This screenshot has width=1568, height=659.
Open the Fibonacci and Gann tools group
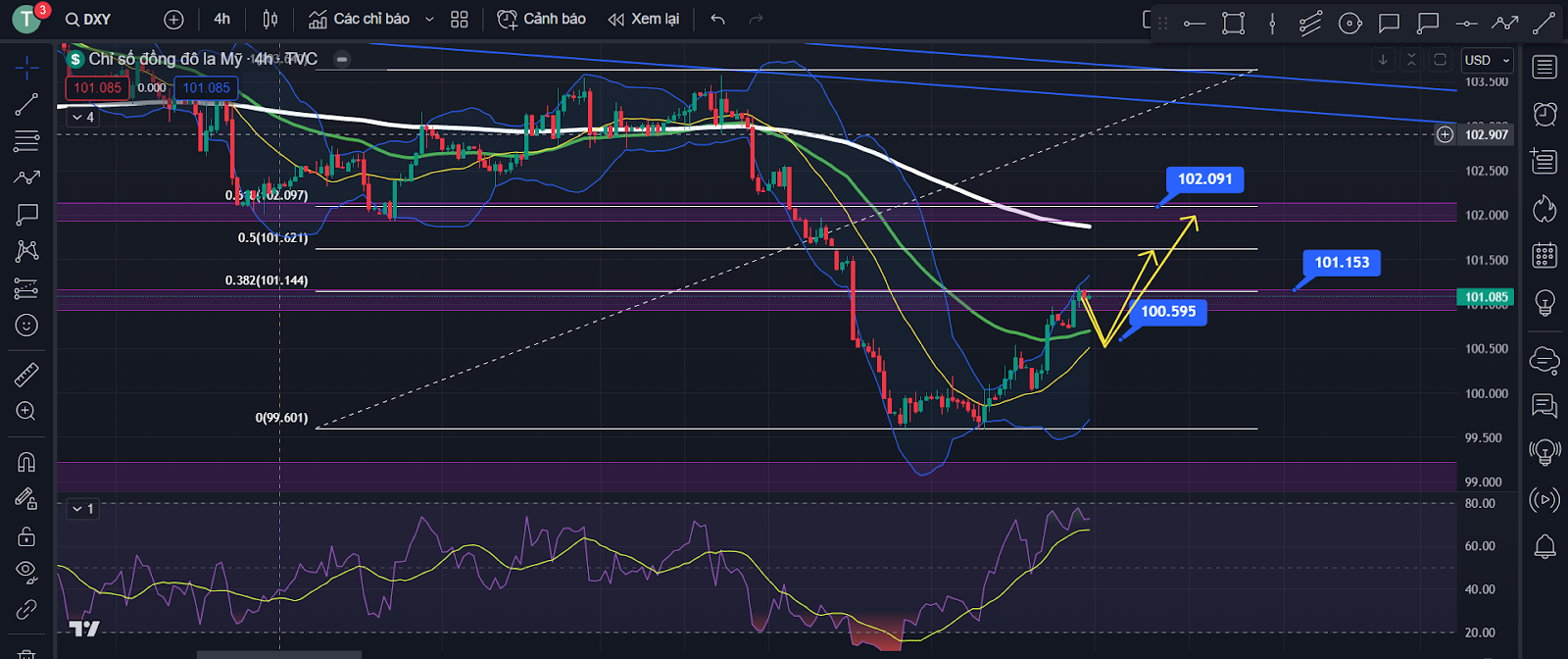[x=26, y=140]
